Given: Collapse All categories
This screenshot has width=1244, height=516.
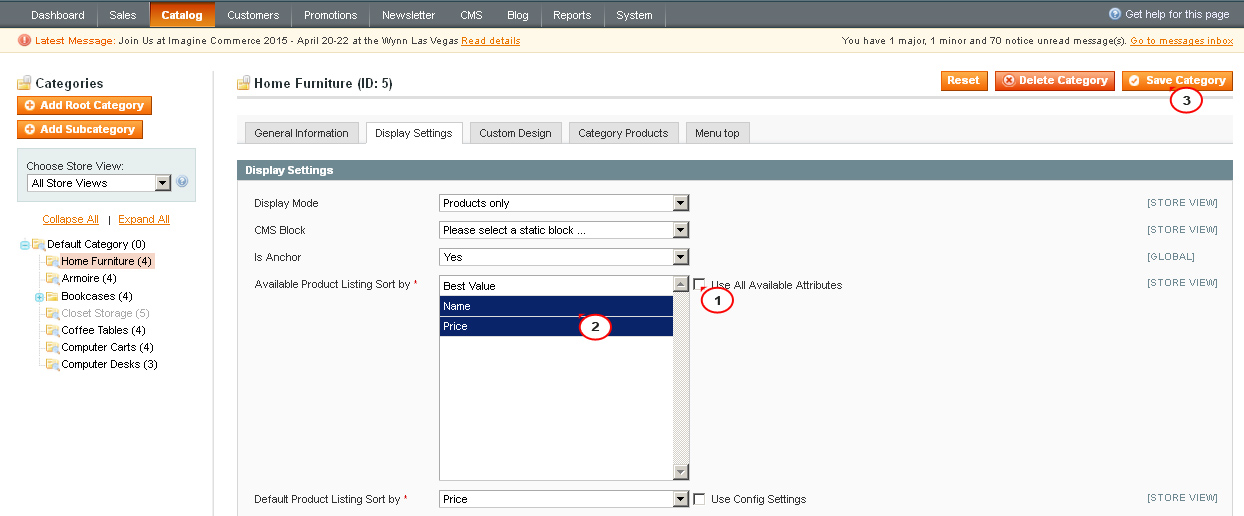Looking at the screenshot, I should (x=70, y=219).
